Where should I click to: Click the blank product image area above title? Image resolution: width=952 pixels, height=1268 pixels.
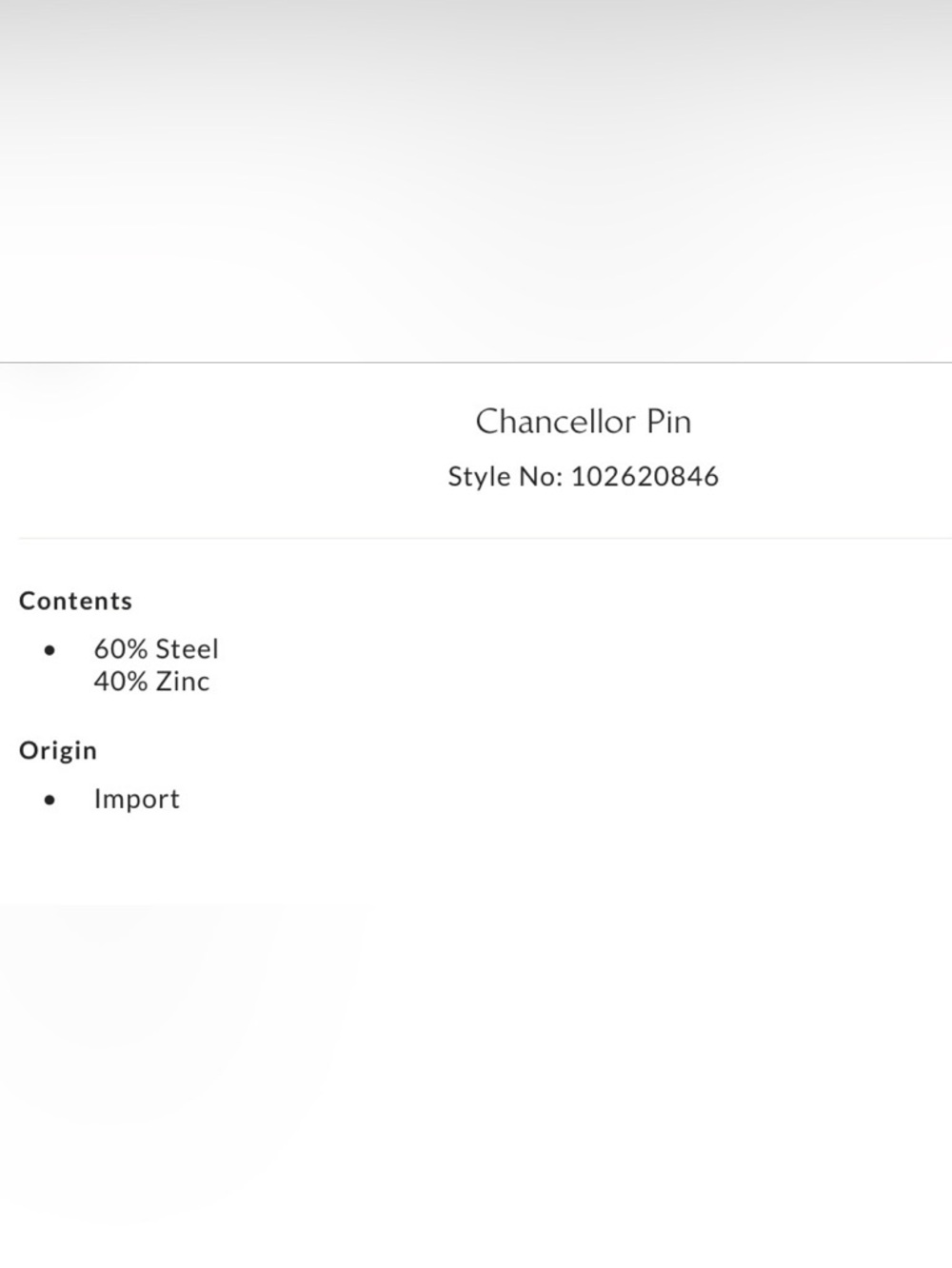[476, 181]
